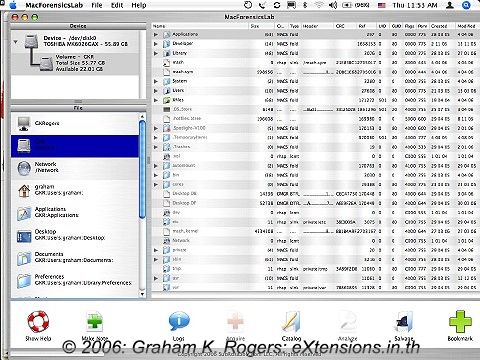Open the Help menu
The width and height of the screenshot is (480, 360).
point(139,5)
